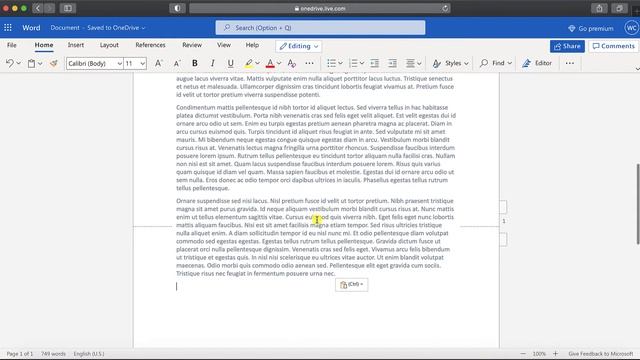Switch to the Layout tab
Image resolution: width=640 pixels, height=360 pixels.
pyautogui.click(x=109, y=45)
